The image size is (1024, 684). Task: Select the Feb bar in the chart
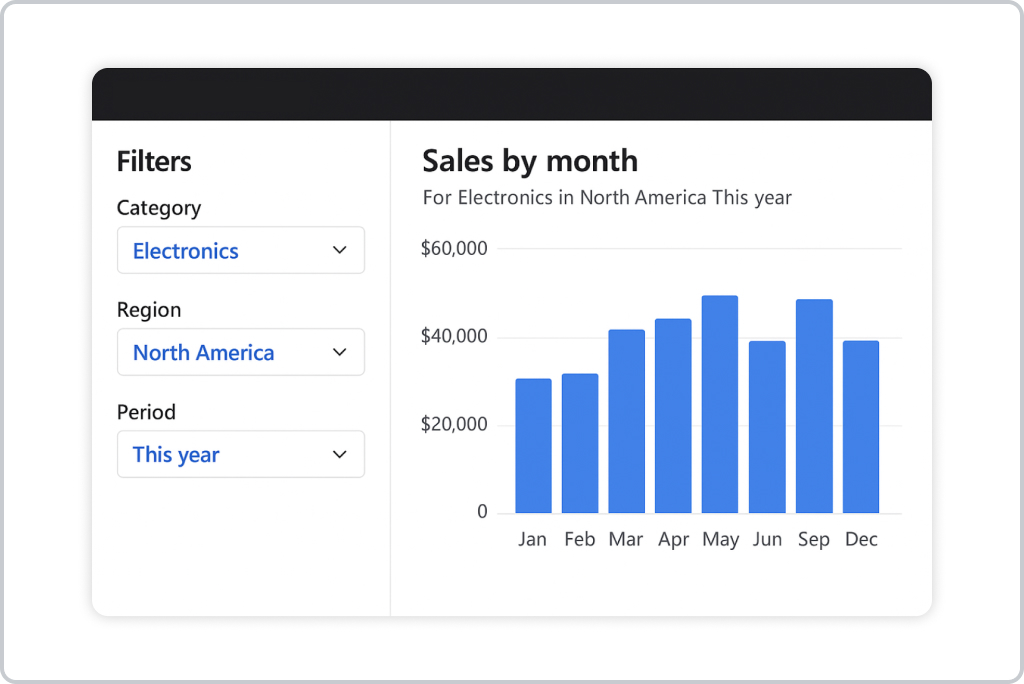pyautogui.click(x=580, y=443)
